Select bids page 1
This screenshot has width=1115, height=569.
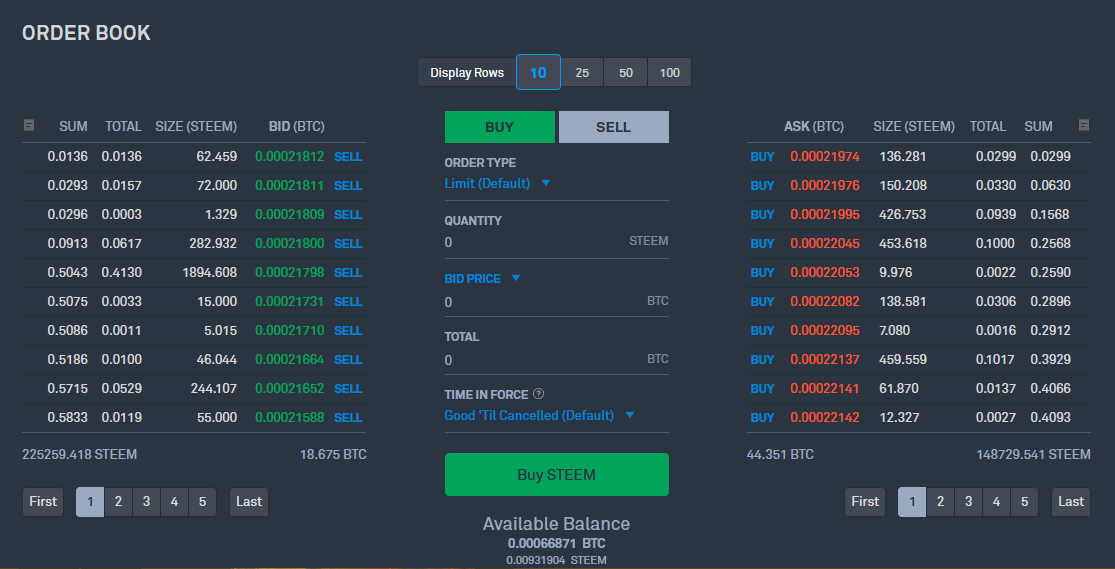click(x=90, y=501)
